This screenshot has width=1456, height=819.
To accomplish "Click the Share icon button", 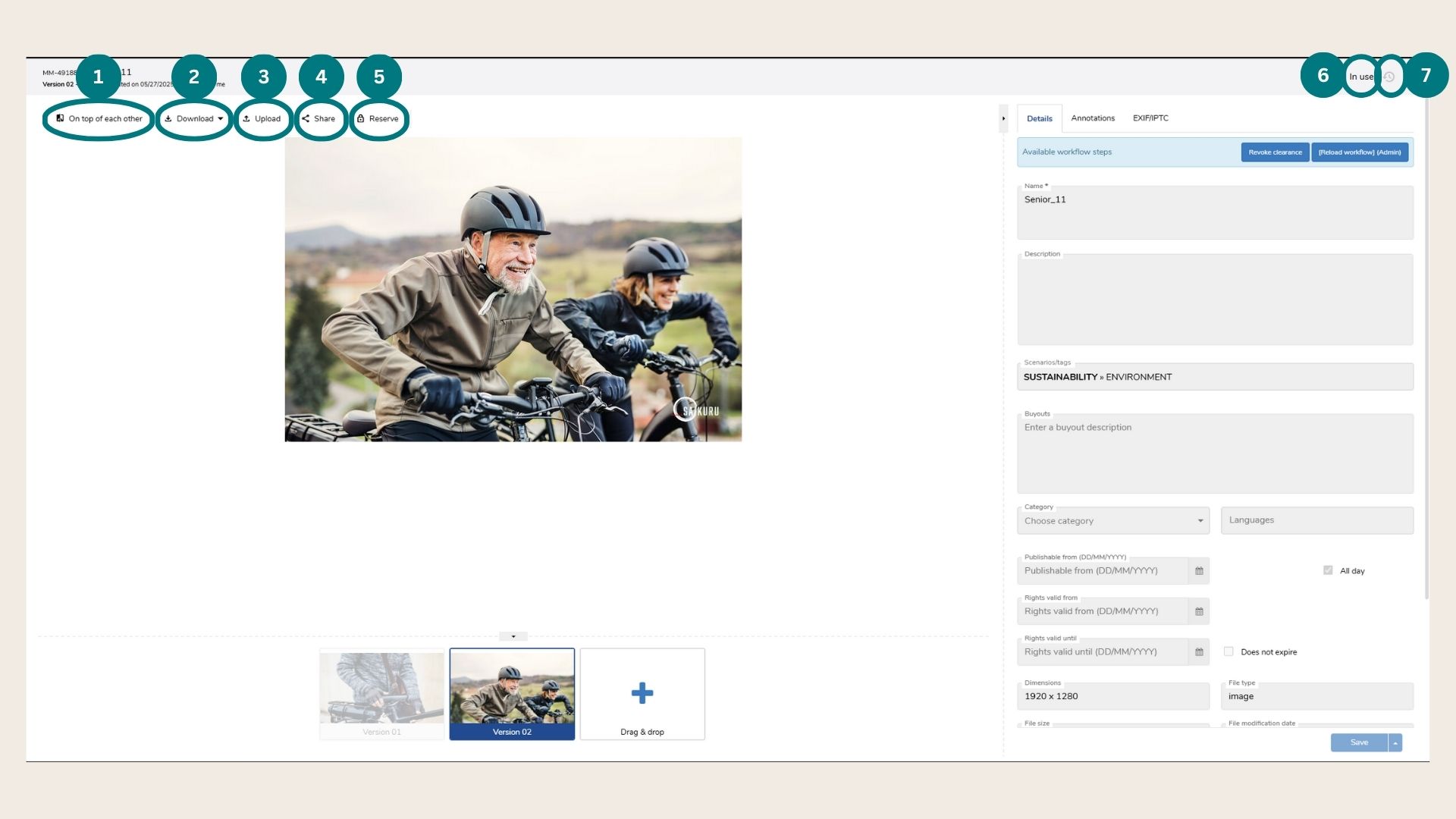I will click(306, 118).
